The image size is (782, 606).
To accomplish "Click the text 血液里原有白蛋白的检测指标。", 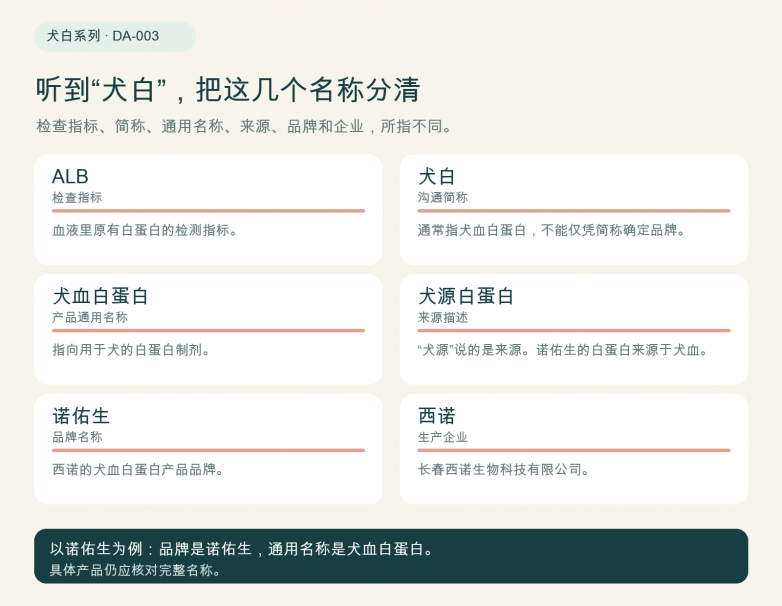I will (145, 230).
